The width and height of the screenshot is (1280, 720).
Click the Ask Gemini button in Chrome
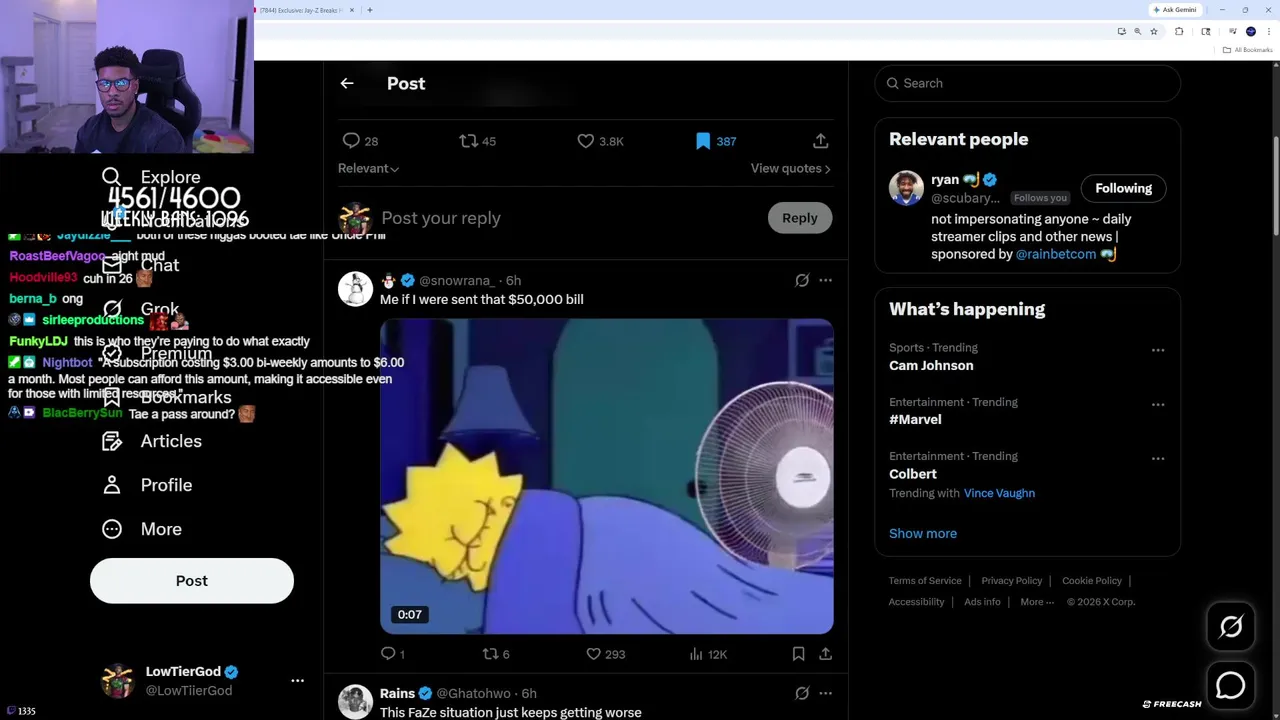(x=1175, y=10)
